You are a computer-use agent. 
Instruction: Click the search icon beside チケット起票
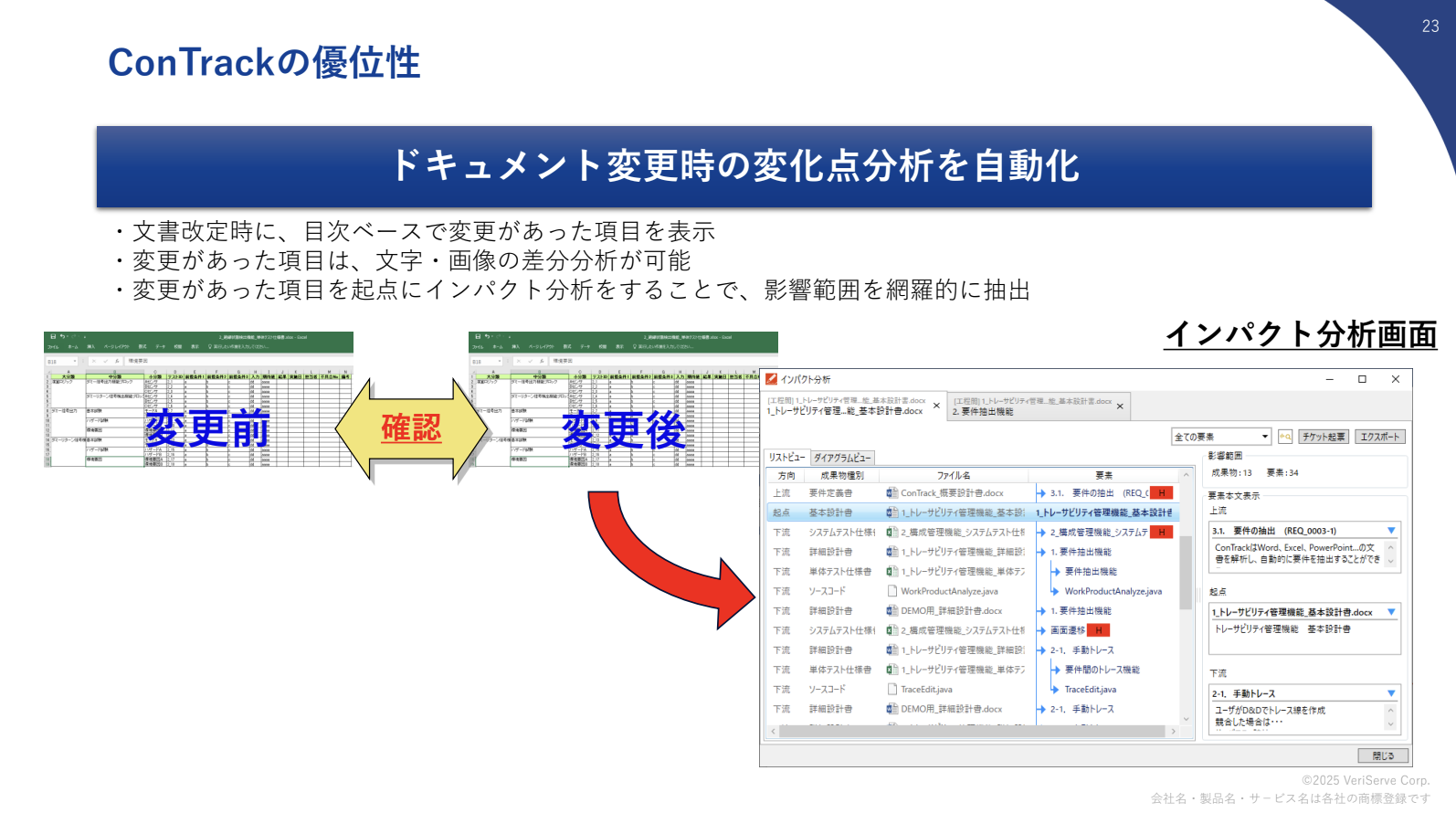point(1285,437)
